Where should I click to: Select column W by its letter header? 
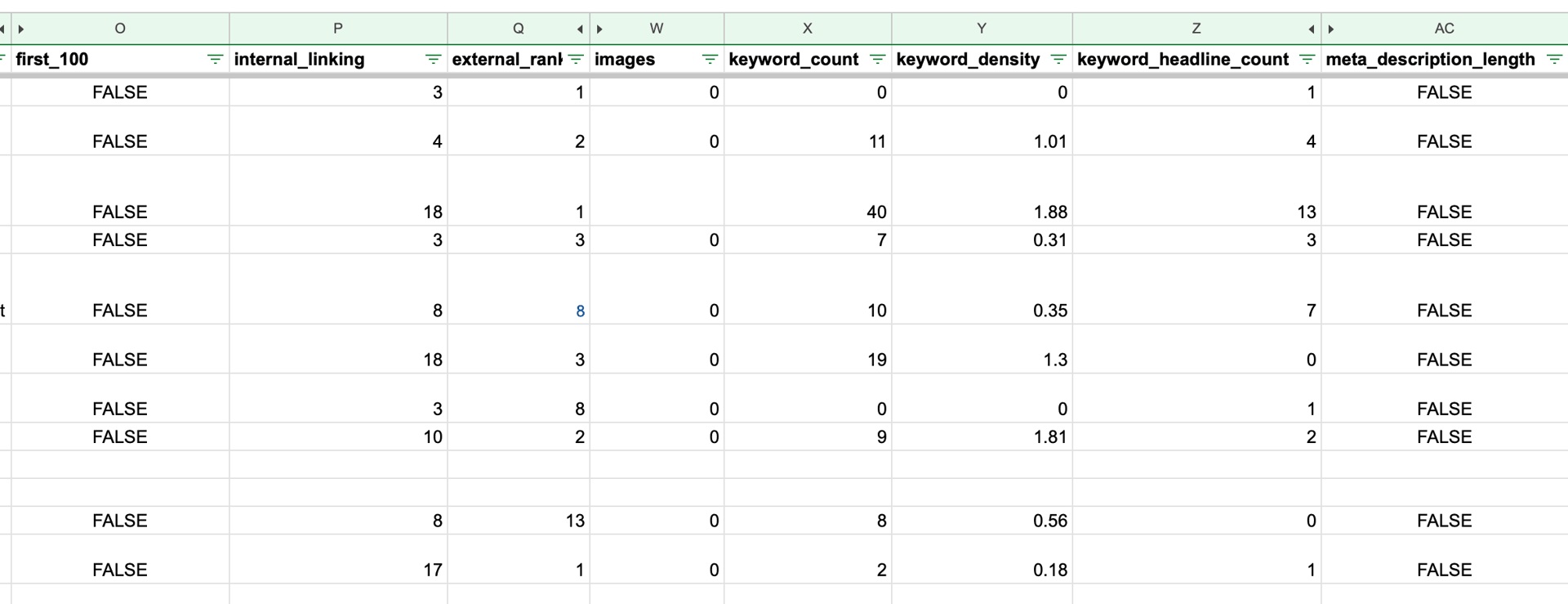click(x=657, y=29)
